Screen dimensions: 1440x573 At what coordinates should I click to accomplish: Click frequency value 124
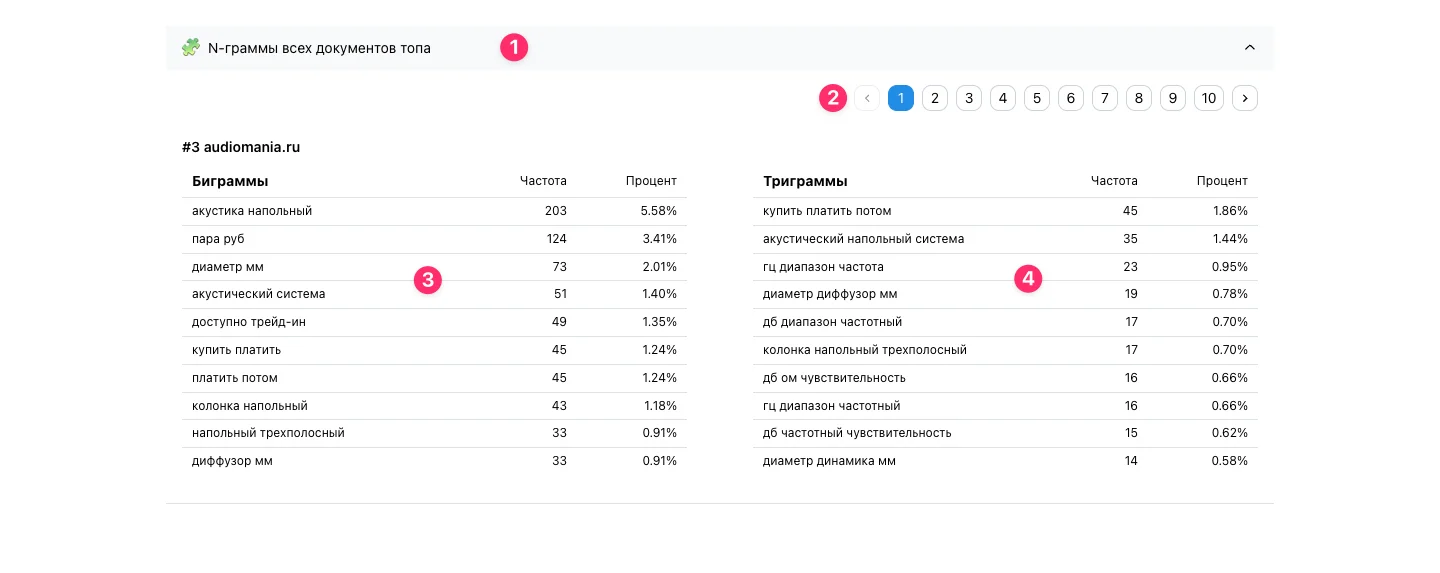coord(556,239)
